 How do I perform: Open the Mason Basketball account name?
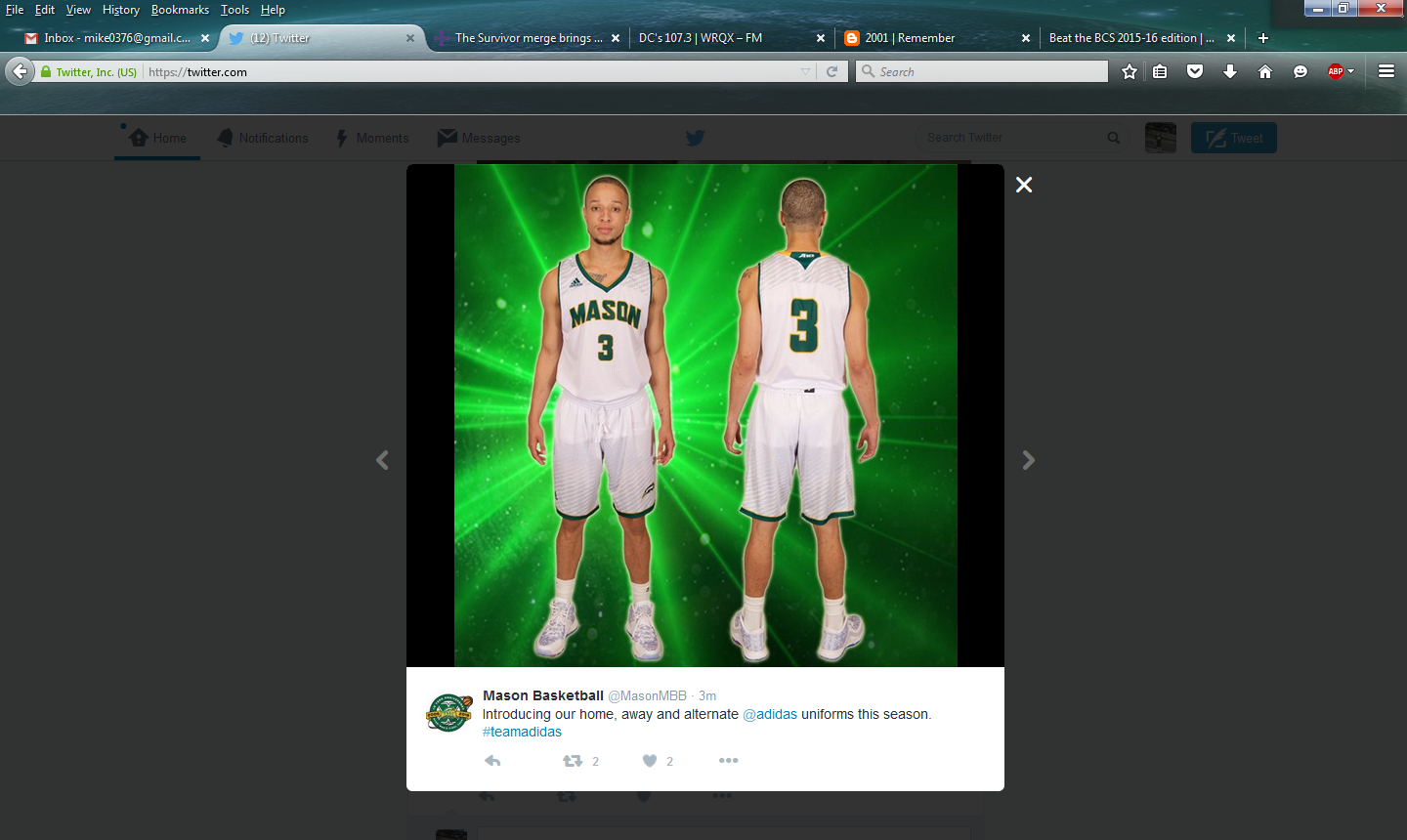[543, 695]
